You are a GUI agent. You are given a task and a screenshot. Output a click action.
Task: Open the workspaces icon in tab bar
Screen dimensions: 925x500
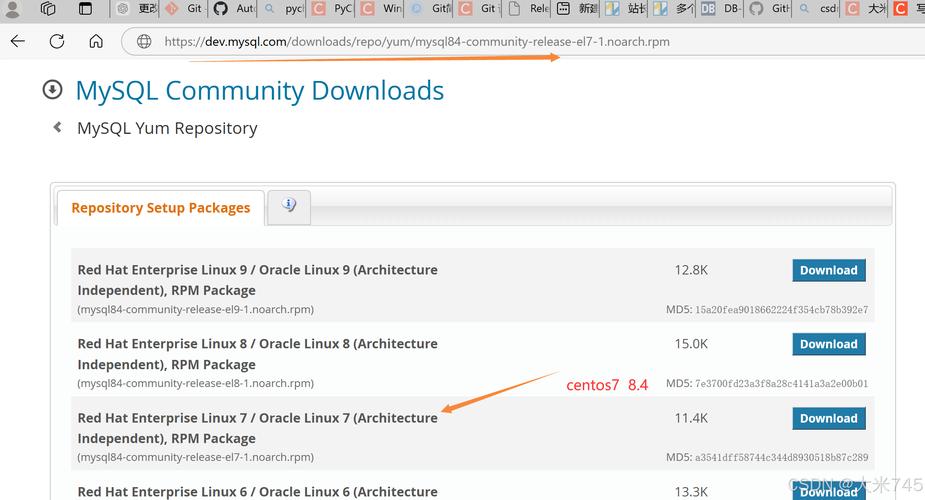pos(48,9)
